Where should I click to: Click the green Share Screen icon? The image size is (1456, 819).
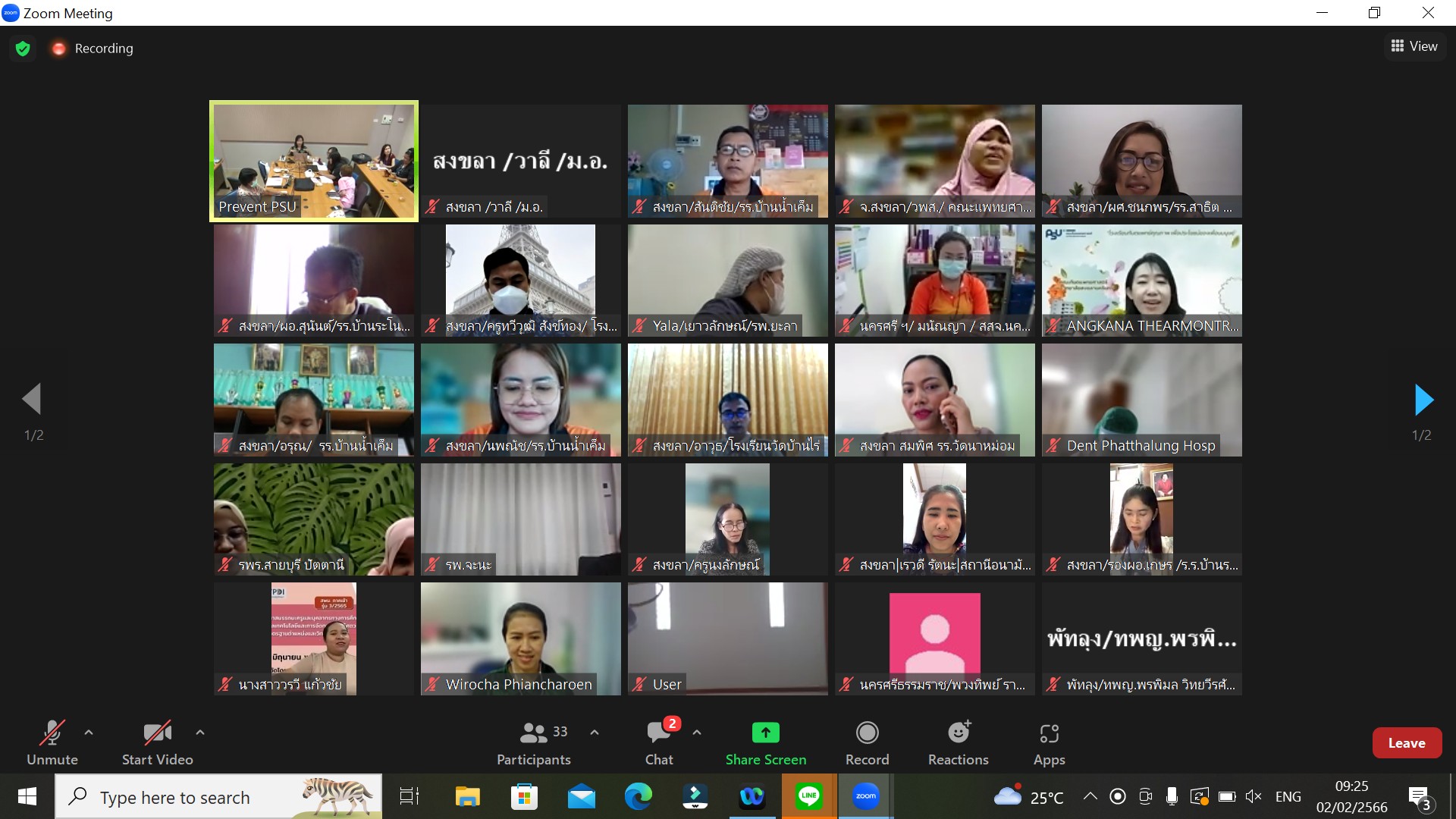tap(765, 733)
